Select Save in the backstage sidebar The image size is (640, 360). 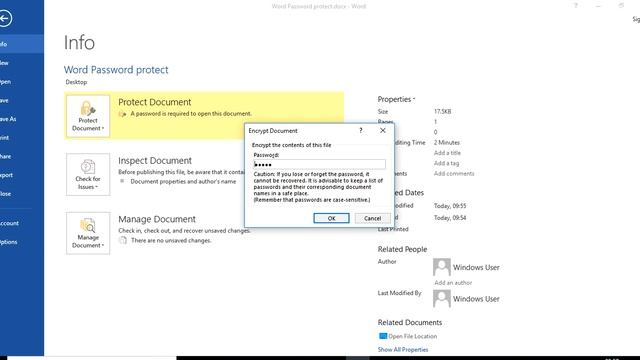[22, 100]
